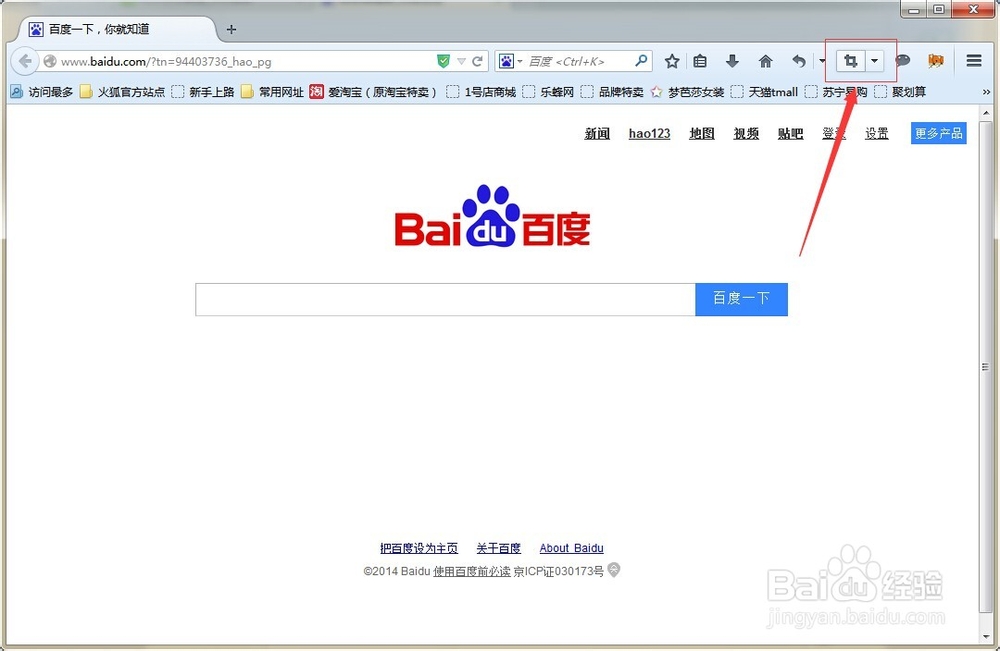Click 关于百度 link
The image size is (1000, 651).
click(498, 548)
